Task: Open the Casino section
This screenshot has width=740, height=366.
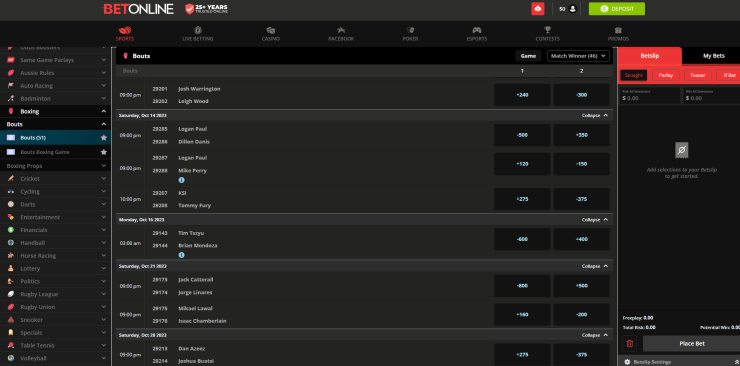Action: pos(270,33)
